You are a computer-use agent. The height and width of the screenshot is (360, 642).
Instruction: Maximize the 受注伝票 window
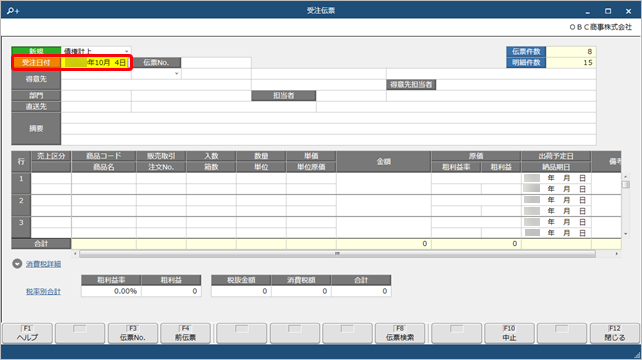(608, 11)
